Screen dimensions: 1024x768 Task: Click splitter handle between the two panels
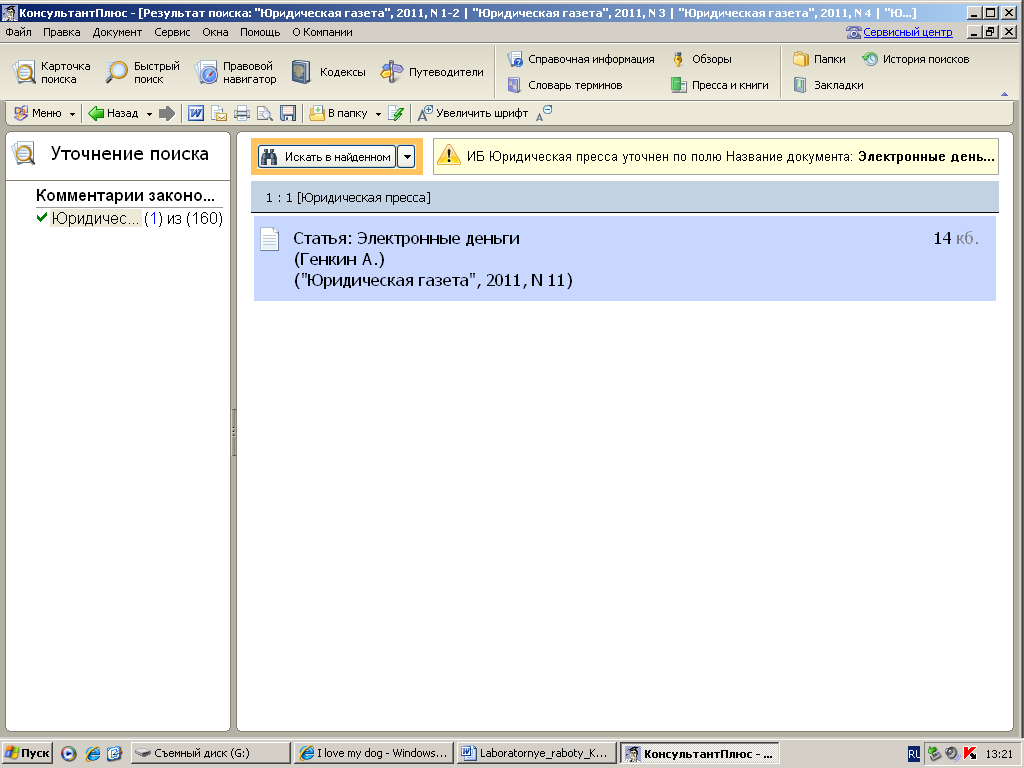233,432
